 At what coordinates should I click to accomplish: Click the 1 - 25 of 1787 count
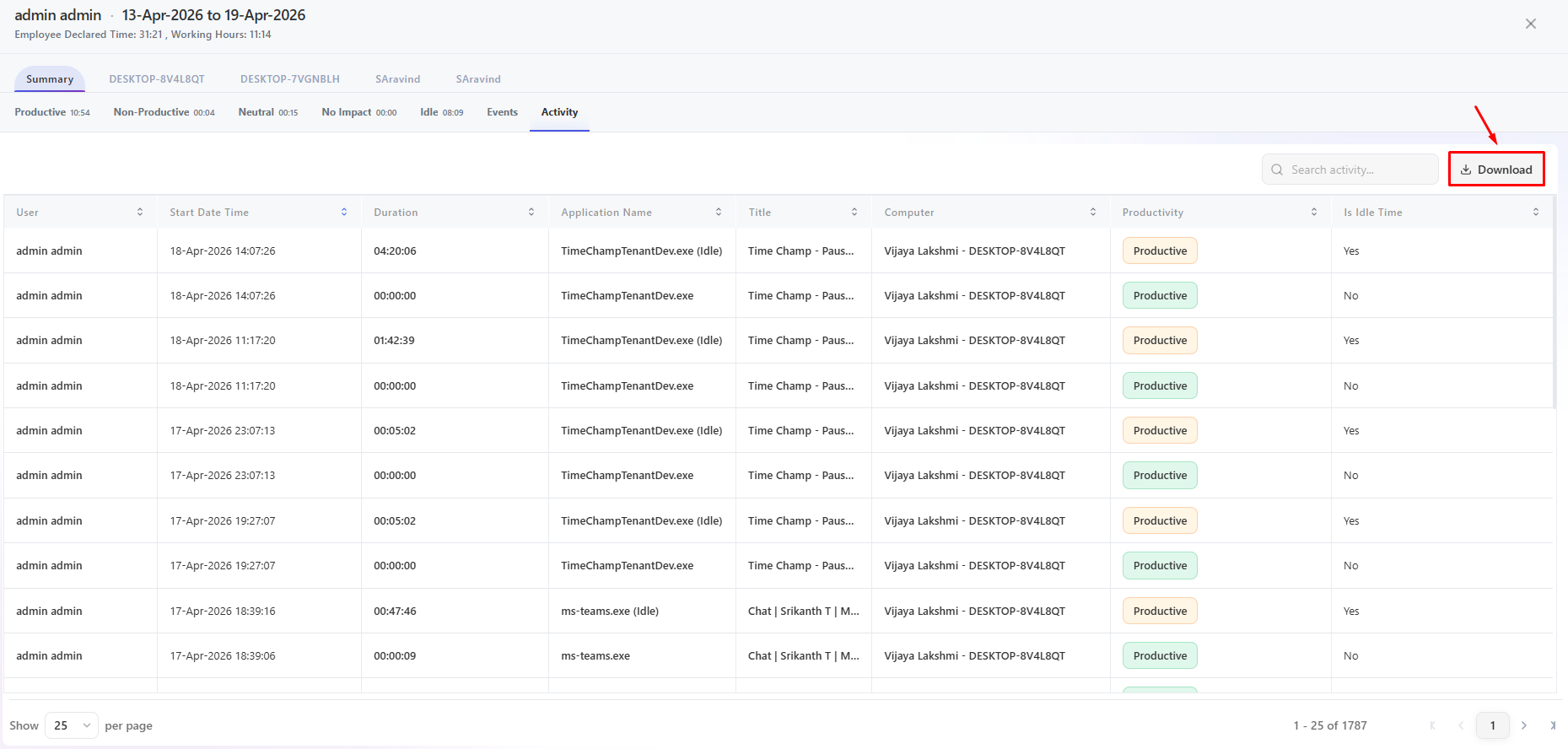(1330, 725)
